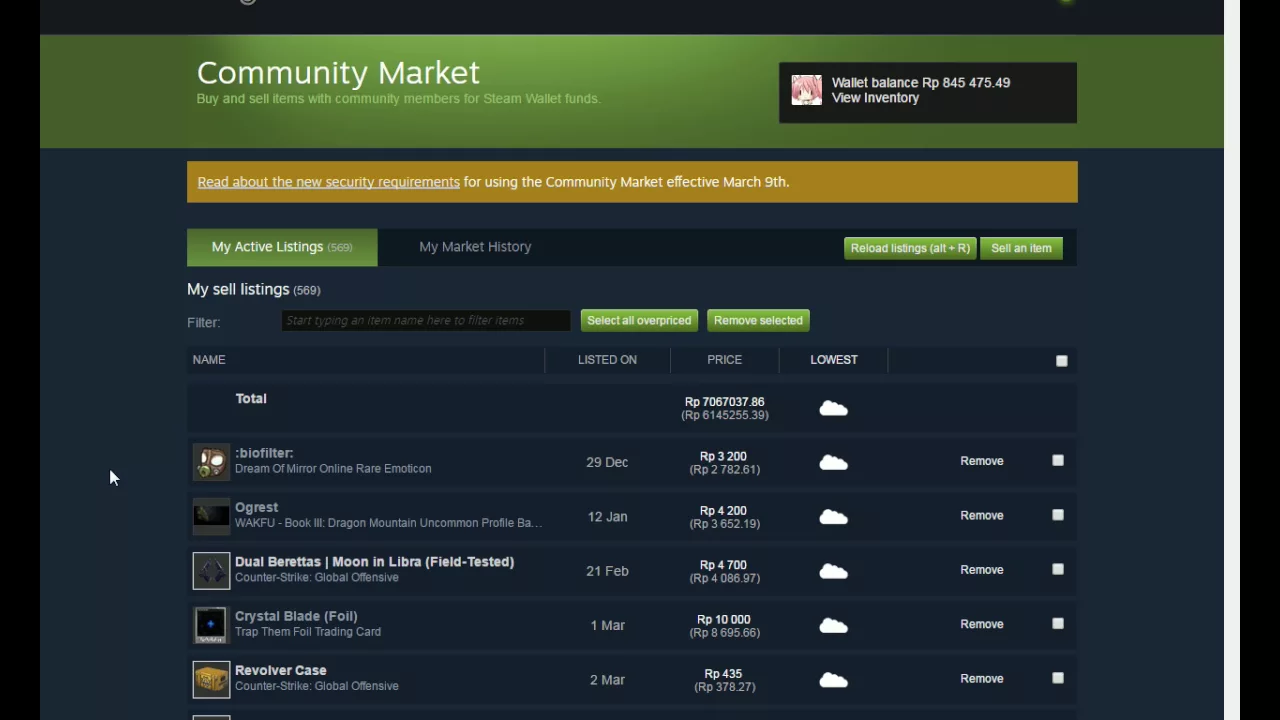Open the Ogrest item name link
The image size is (1280, 720).
click(256, 508)
